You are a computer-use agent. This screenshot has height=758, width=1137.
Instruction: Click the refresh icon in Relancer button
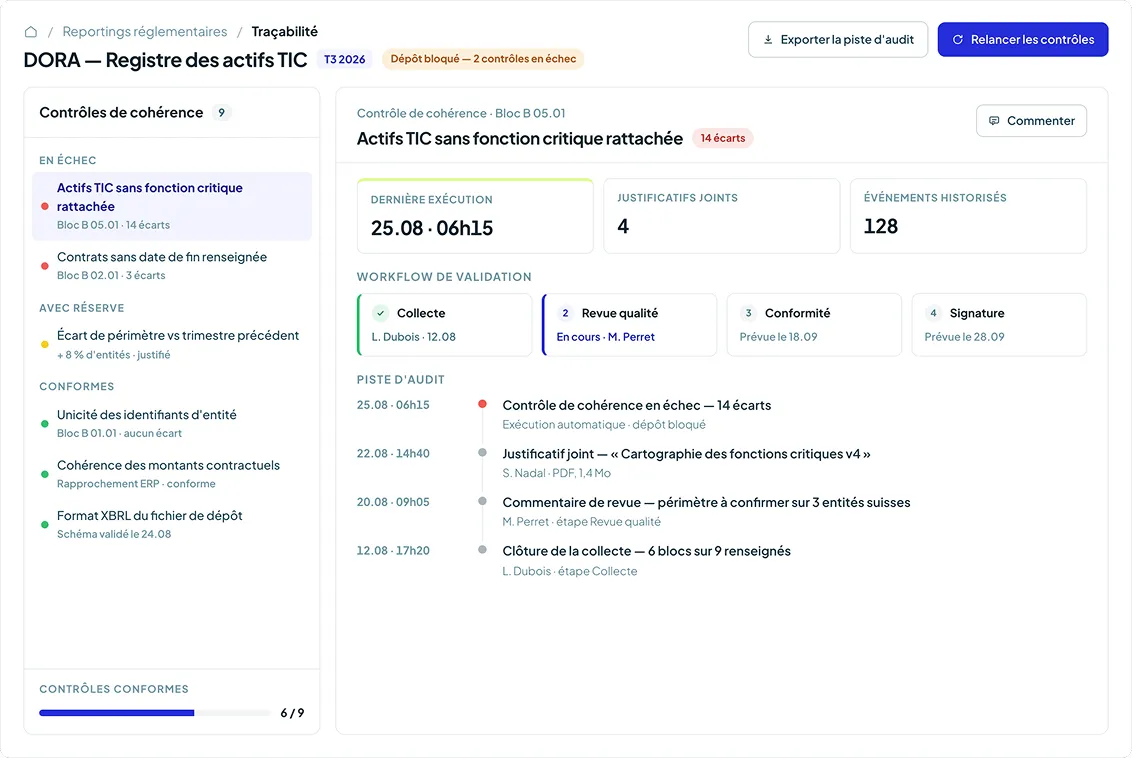click(957, 40)
